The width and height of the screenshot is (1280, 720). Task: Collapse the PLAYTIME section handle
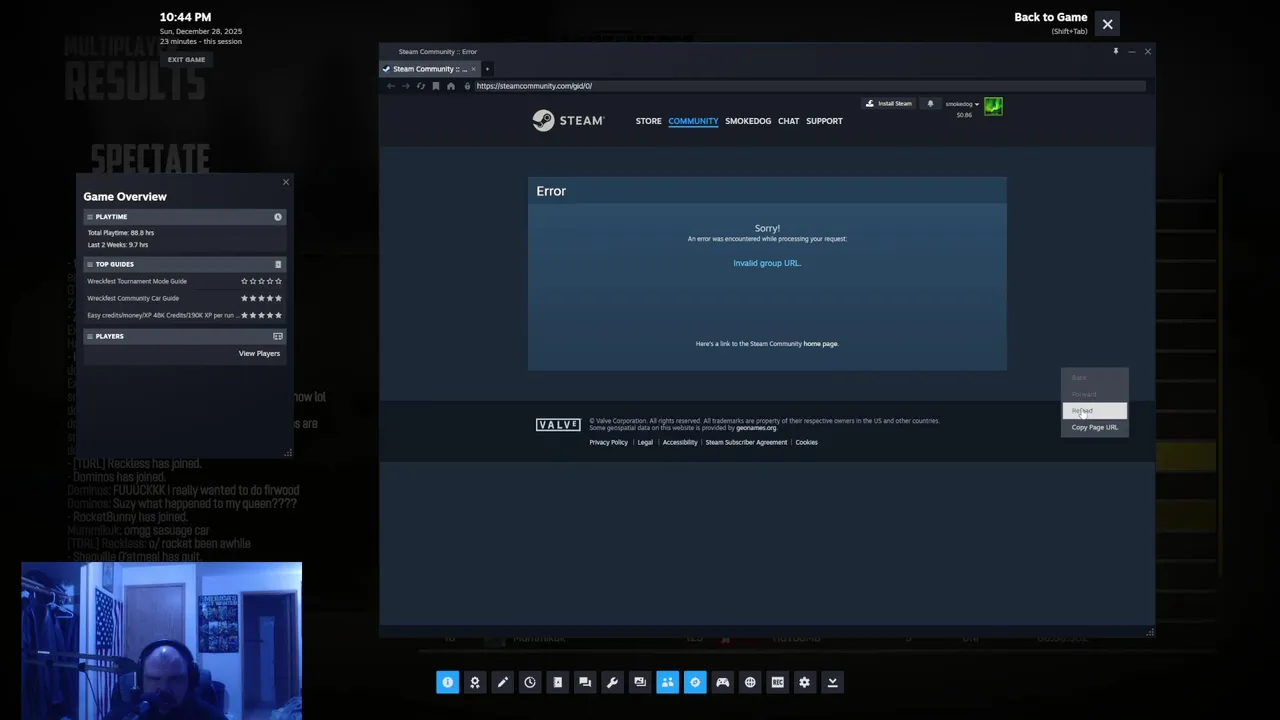click(90, 217)
